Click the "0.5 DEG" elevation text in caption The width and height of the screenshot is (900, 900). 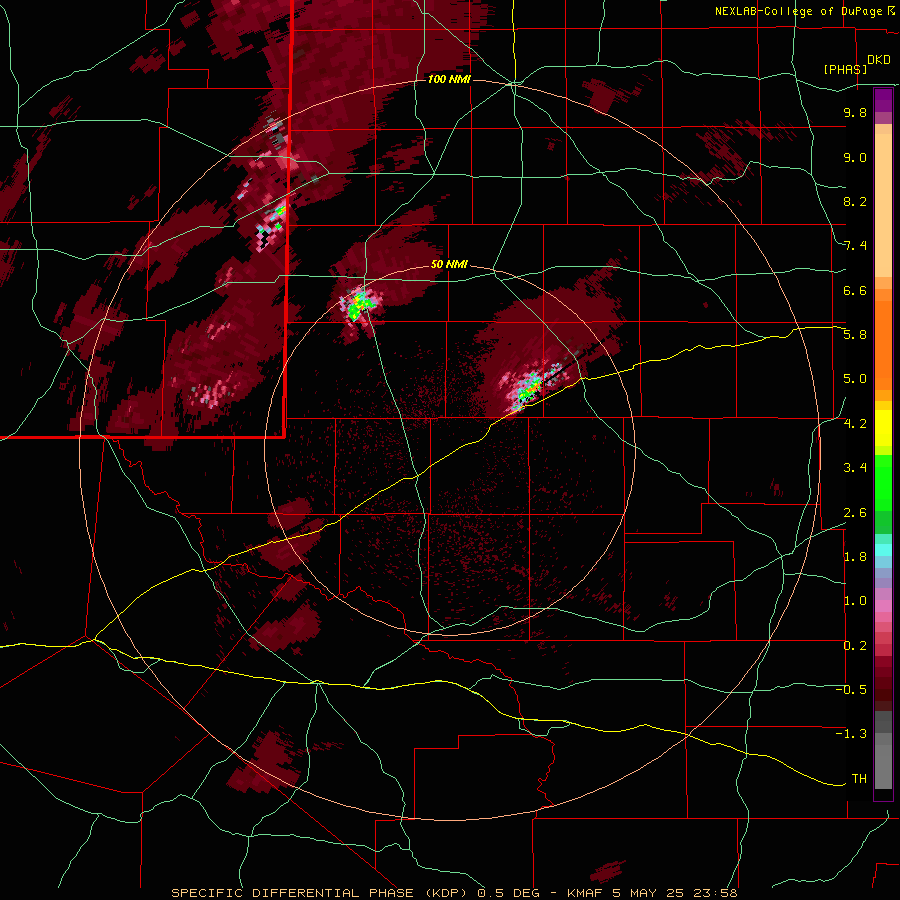click(x=507, y=893)
